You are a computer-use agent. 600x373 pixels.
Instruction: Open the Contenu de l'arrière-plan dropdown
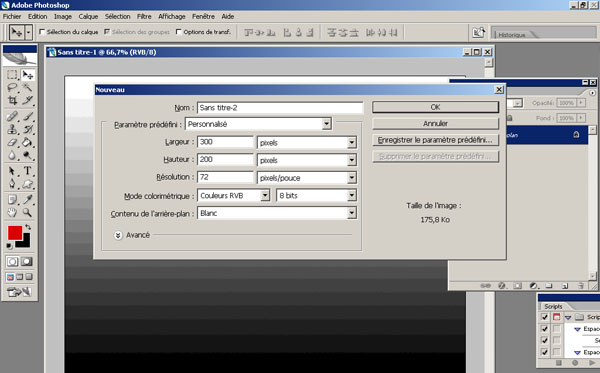tap(352, 213)
